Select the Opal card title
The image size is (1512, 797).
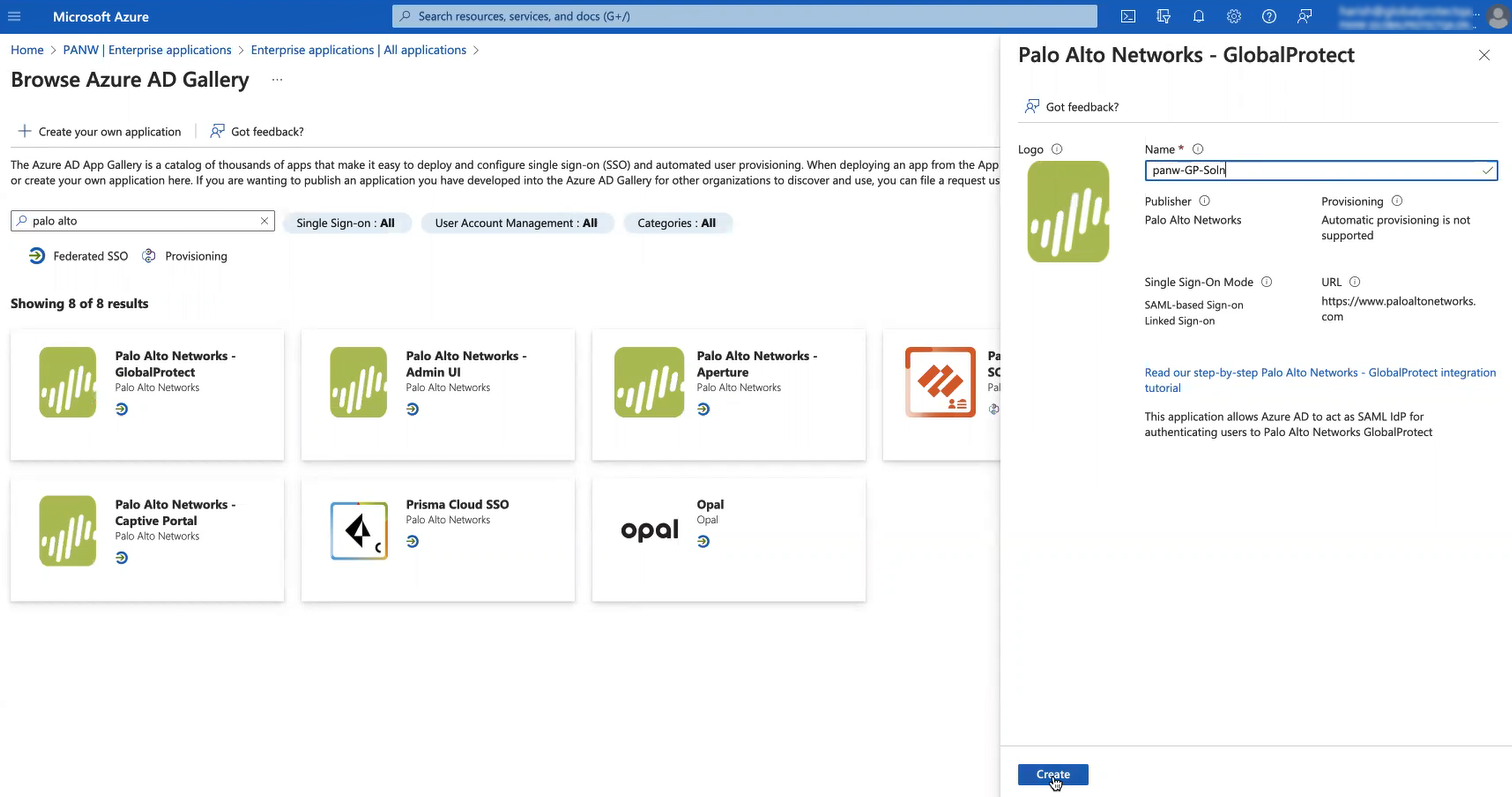(x=710, y=504)
